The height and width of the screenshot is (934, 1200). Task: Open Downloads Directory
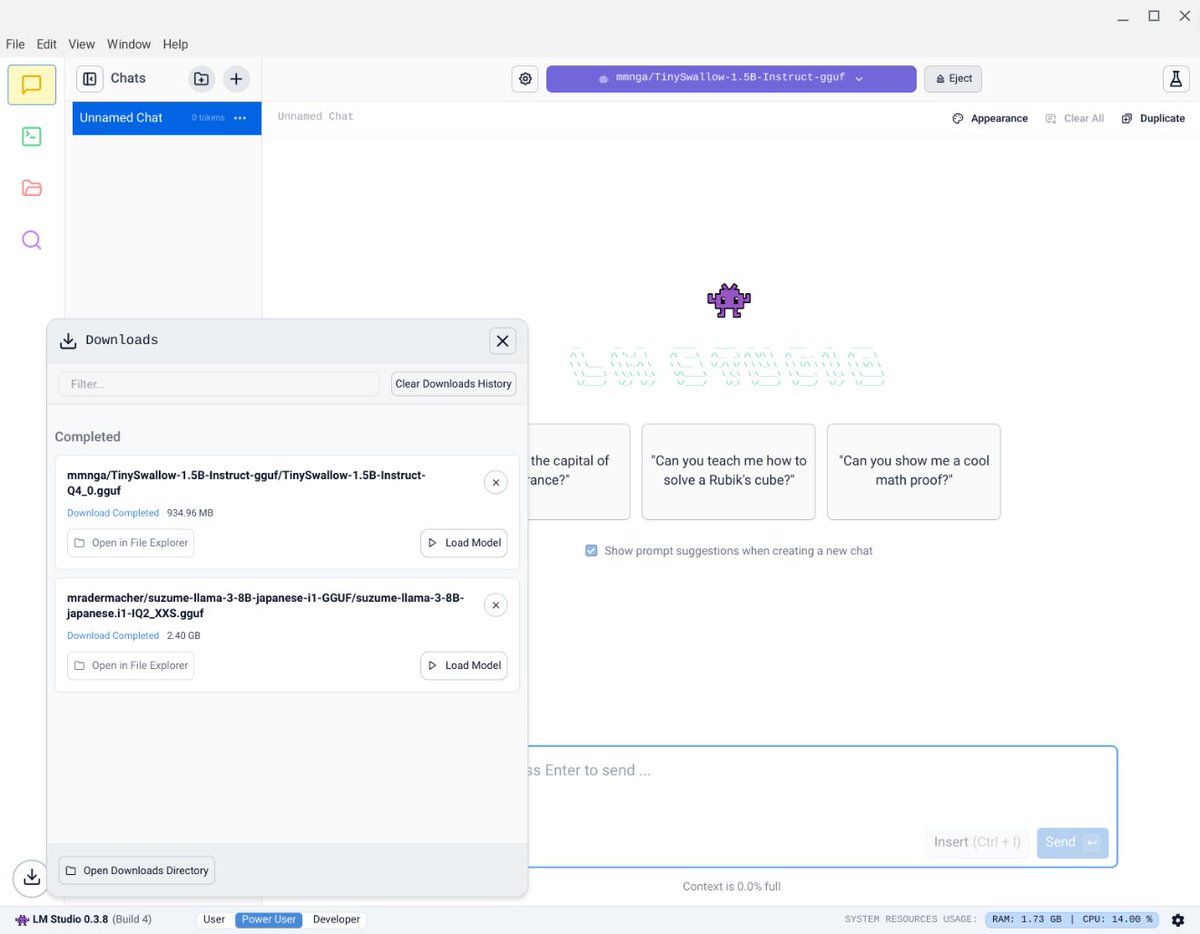click(137, 871)
